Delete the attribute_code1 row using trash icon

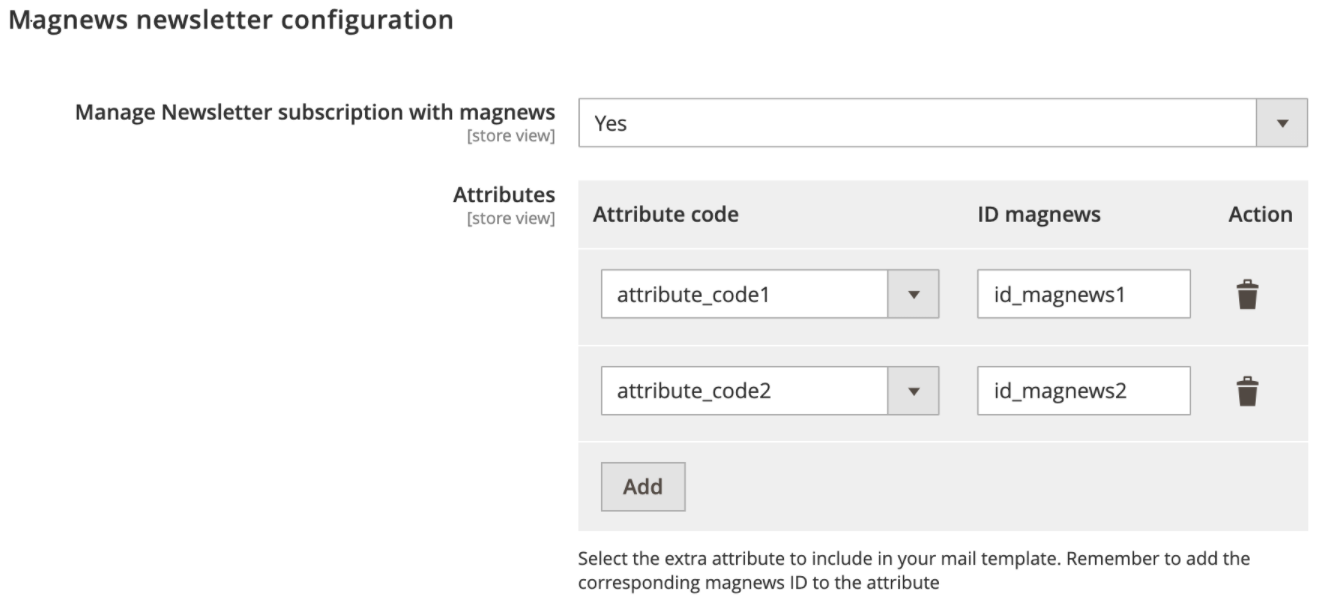tap(1247, 295)
